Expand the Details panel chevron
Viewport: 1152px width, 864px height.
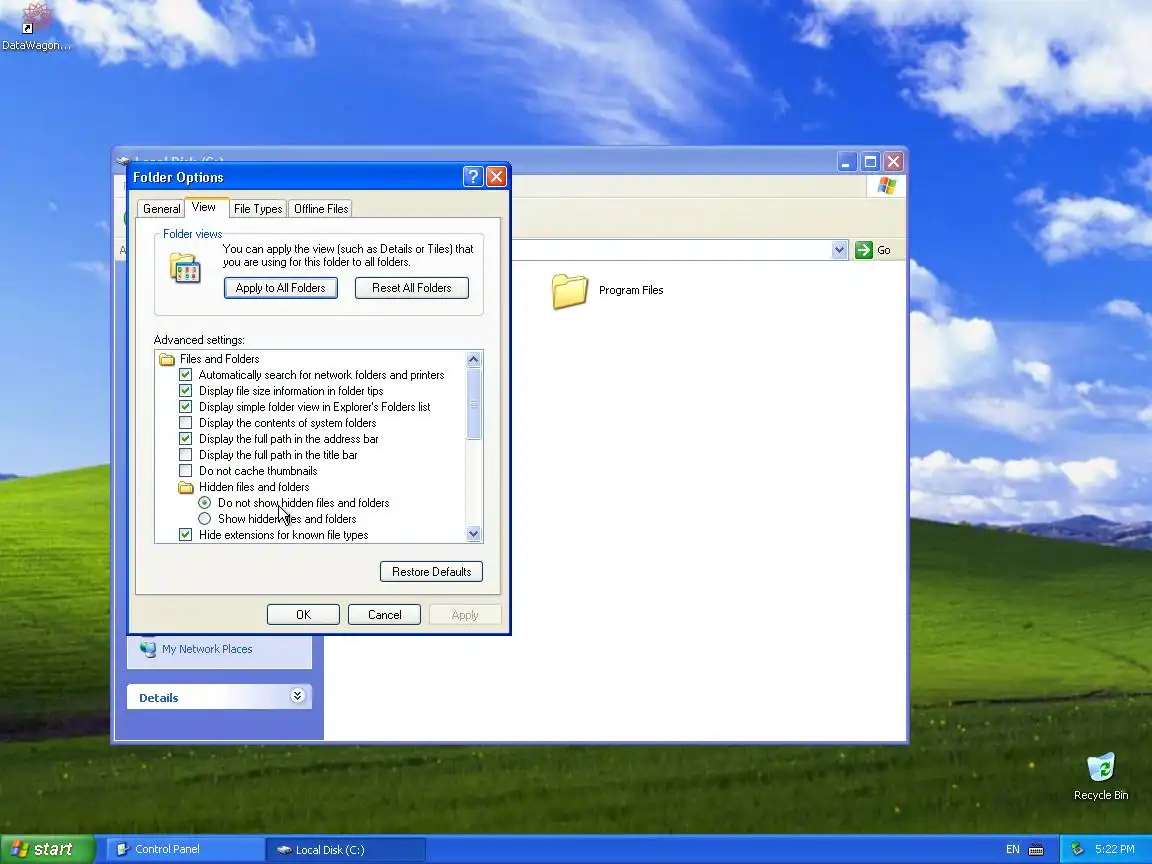pyautogui.click(x=298, y=696)
